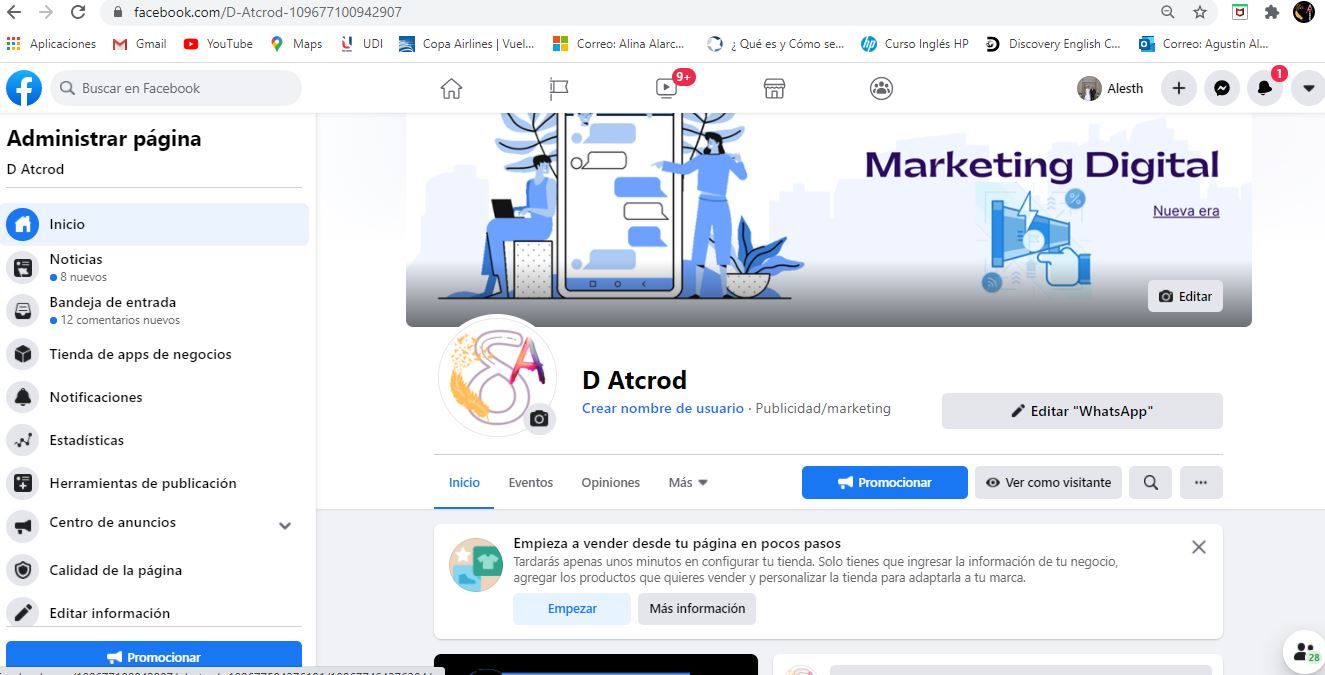Viewport: 1325px width, 675px height.
Task: Click the Publicidad/marketing category text
Action: coord(823,408)
